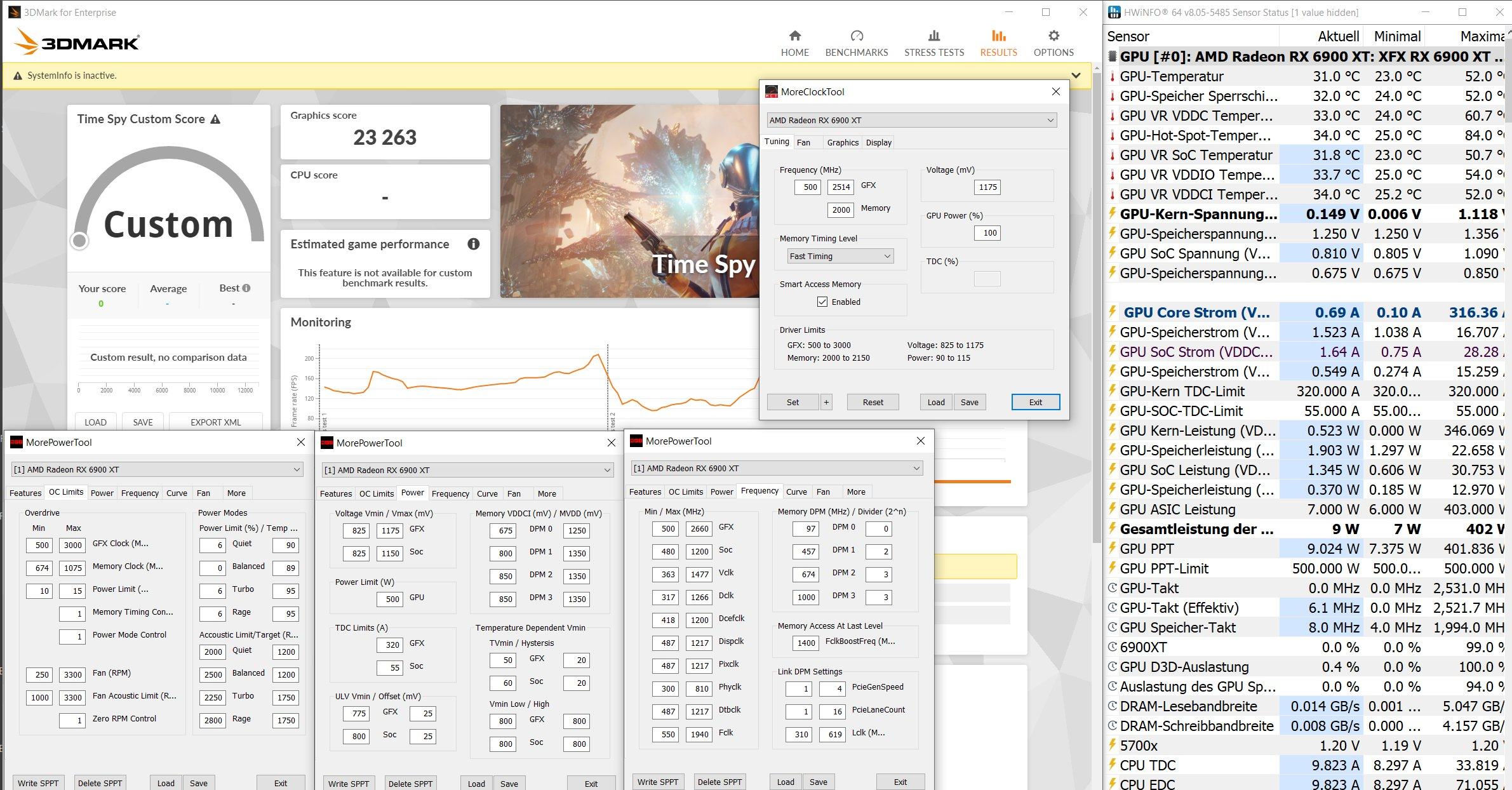Click the Results chart icon

998,36
